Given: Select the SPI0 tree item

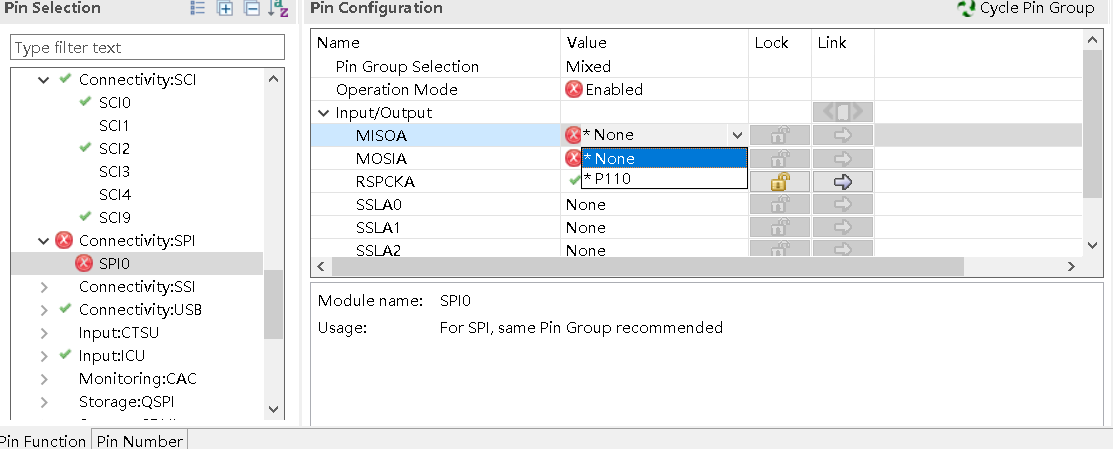Looking at the screenshot, I should point(115,264).
